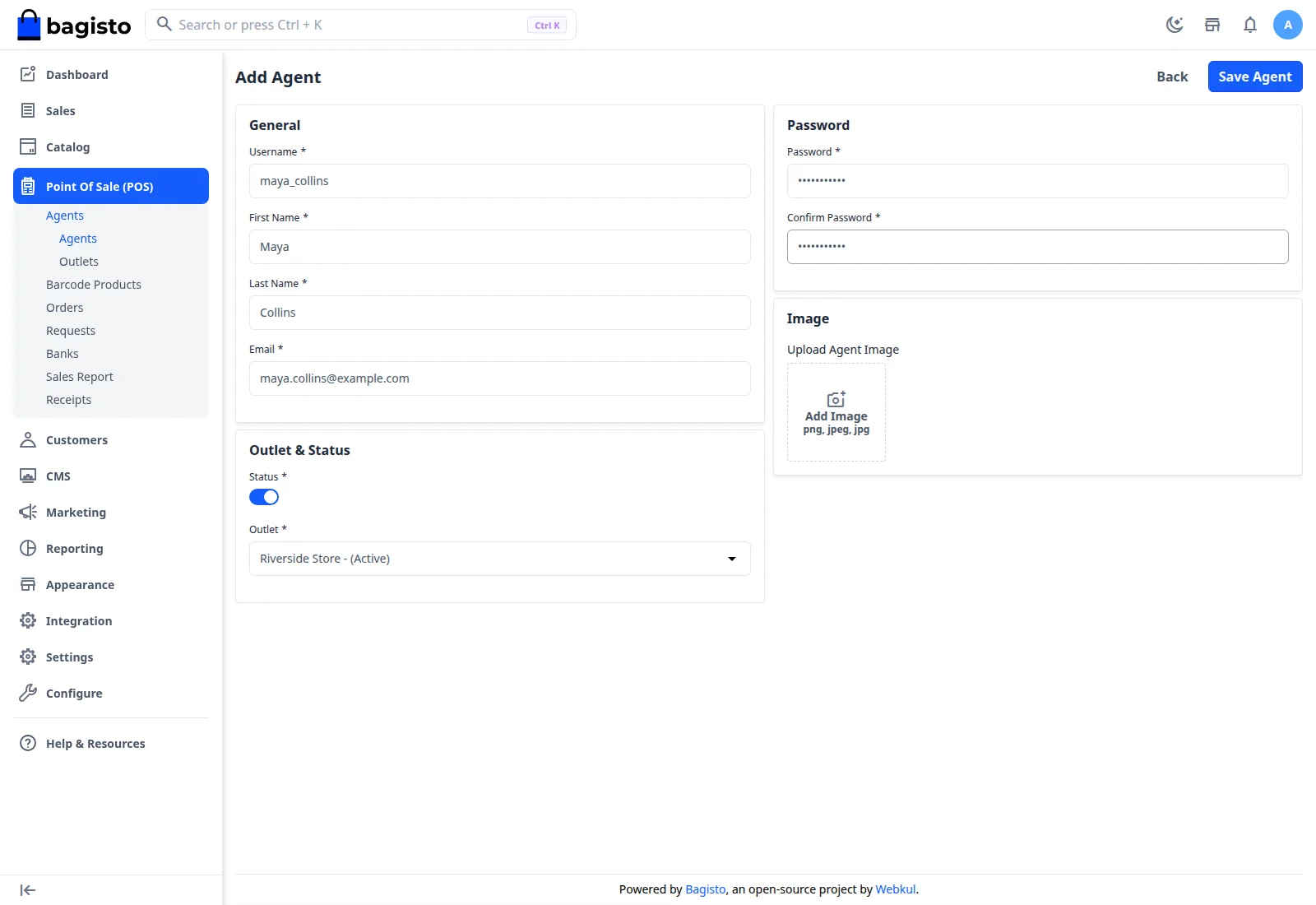The height and width of the screenshot is (905, 1316).
Task: Click the Bagisto logo
Action: pos(74,25)
